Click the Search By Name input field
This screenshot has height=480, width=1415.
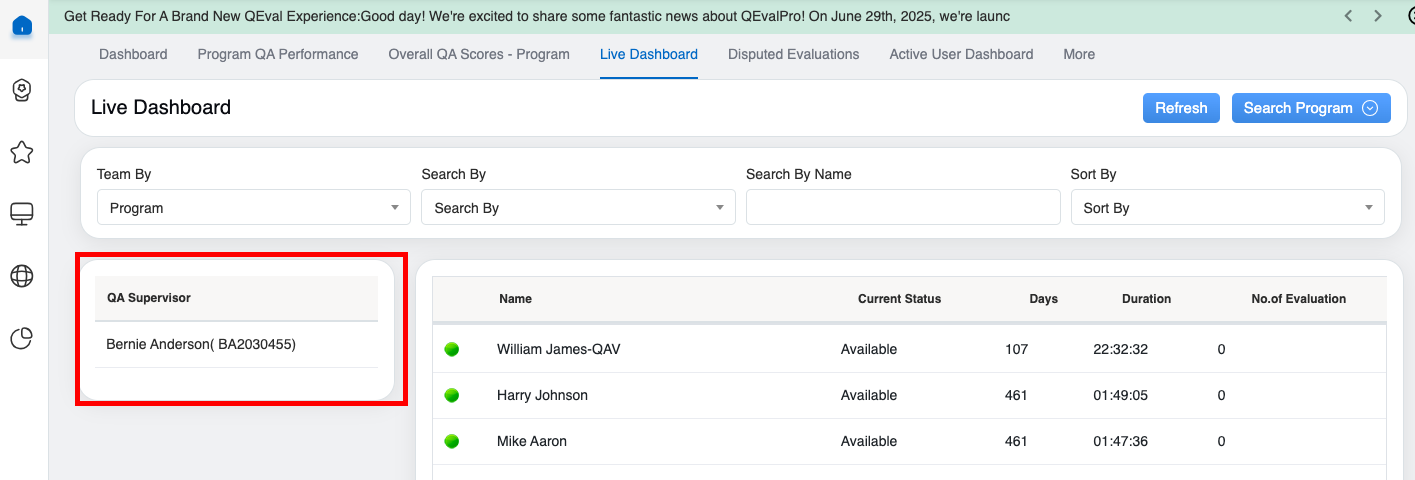pyautogui.click(x=902, y=208)
